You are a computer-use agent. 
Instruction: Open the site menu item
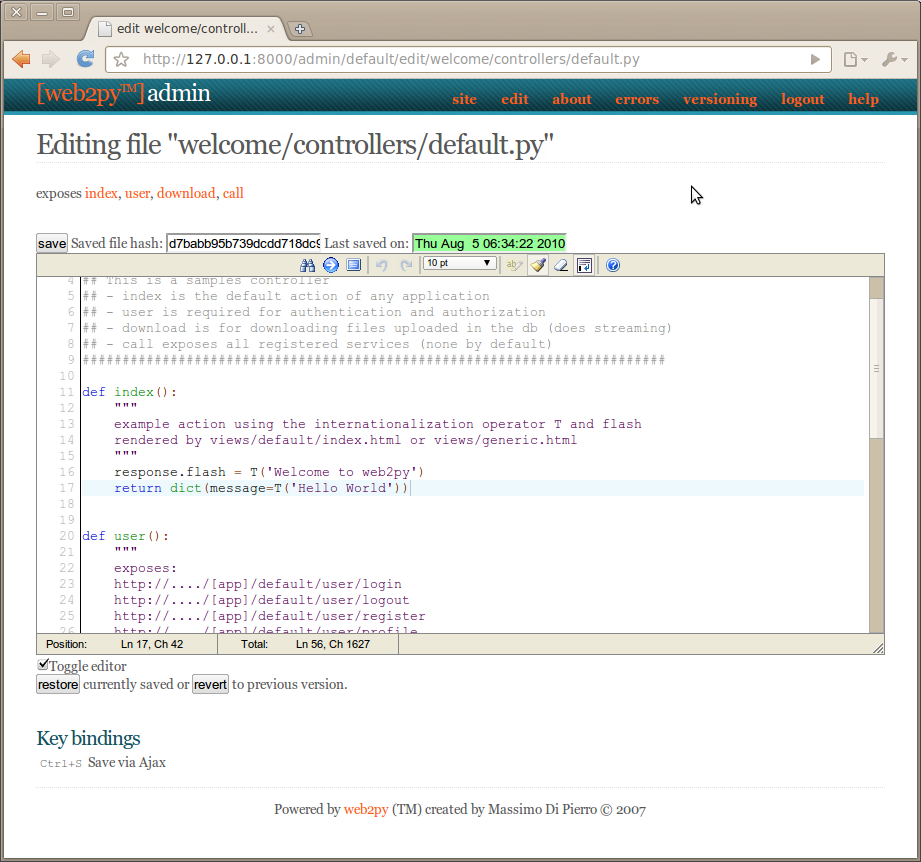(464, 99)
